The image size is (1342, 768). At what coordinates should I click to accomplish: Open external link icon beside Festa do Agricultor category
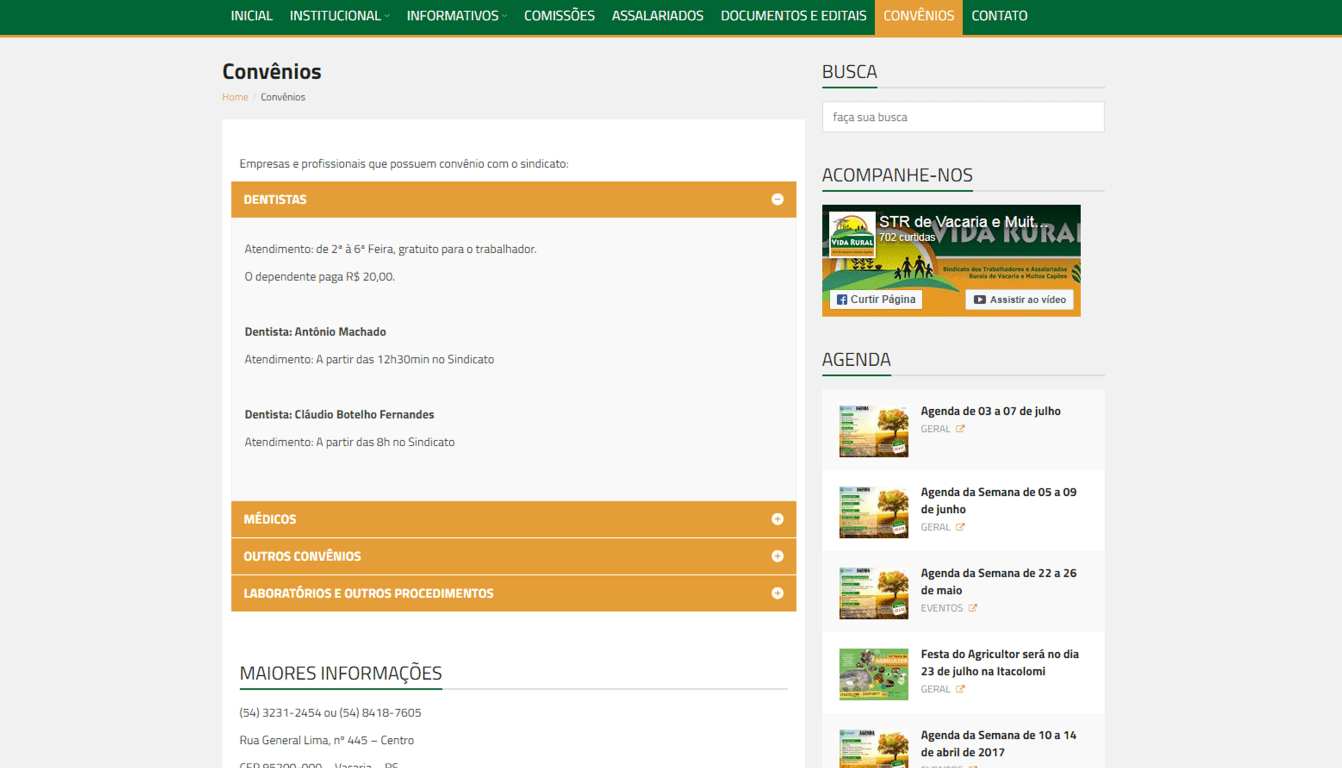(960, 689)
